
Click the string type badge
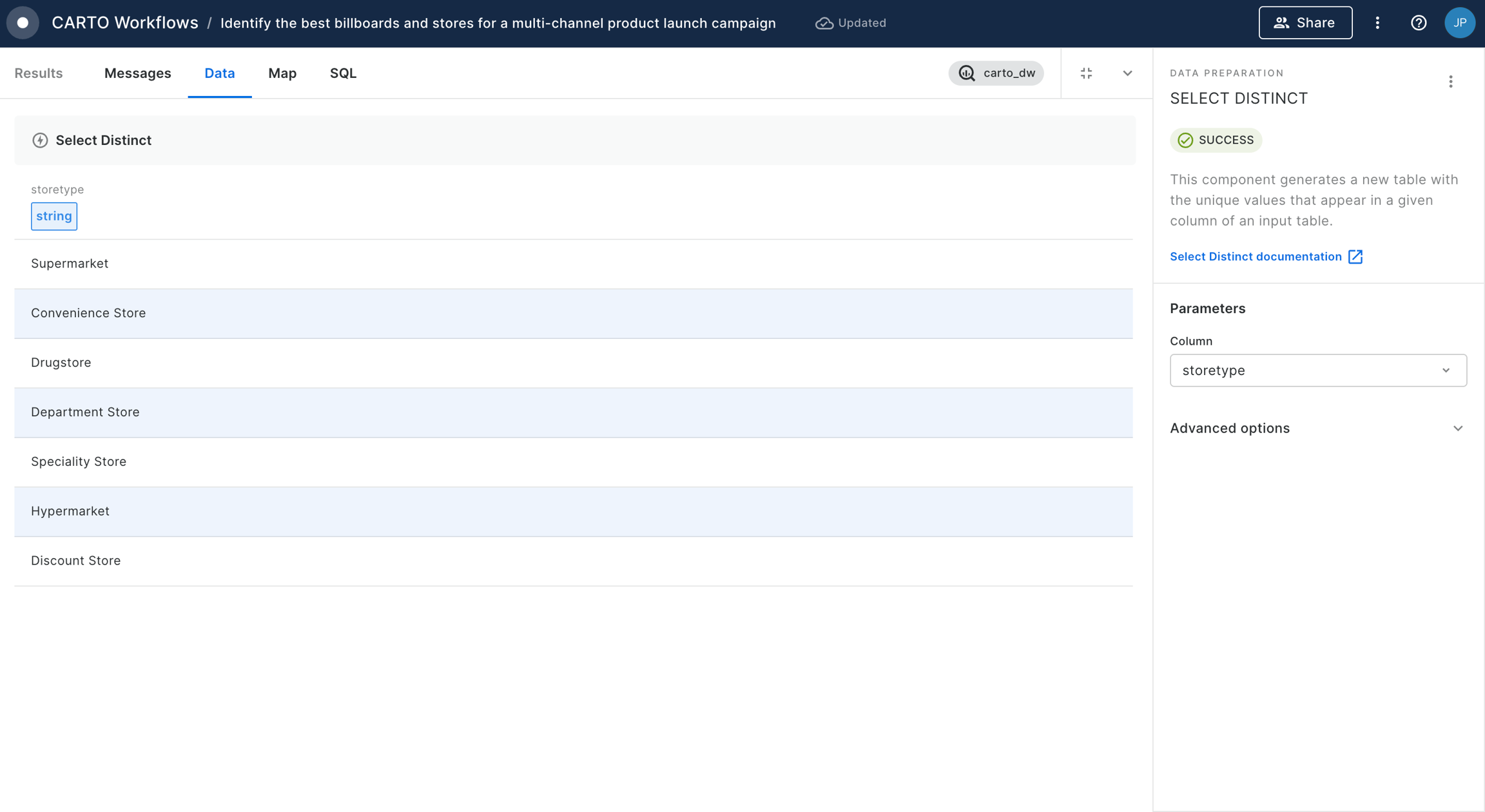point(54,217)
